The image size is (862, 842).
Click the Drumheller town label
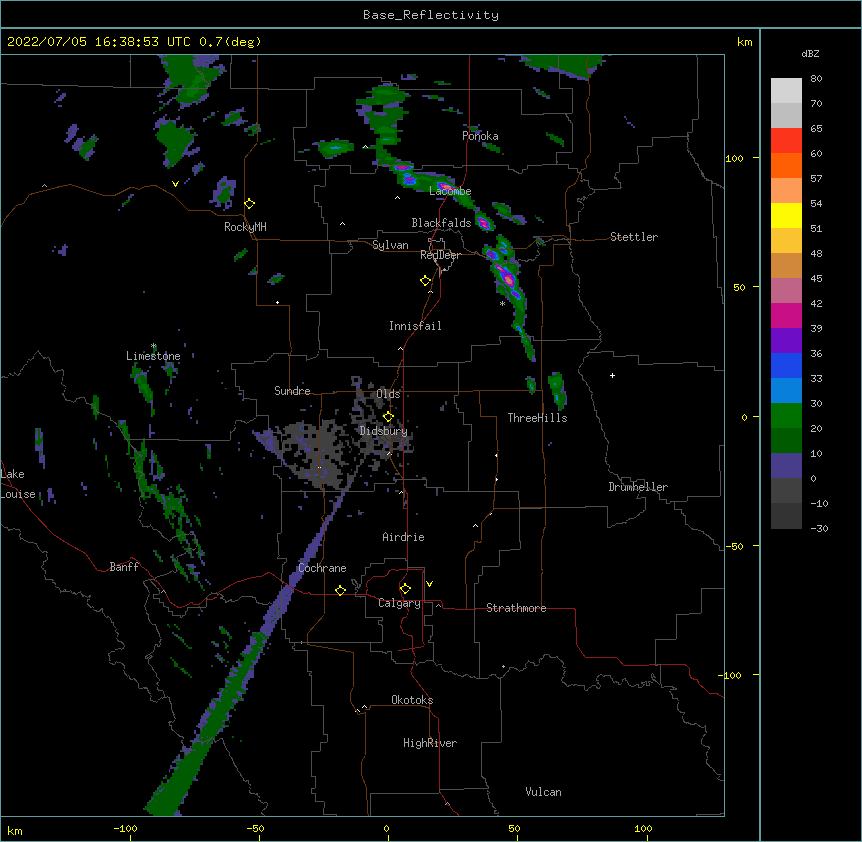tap(638, 487)
